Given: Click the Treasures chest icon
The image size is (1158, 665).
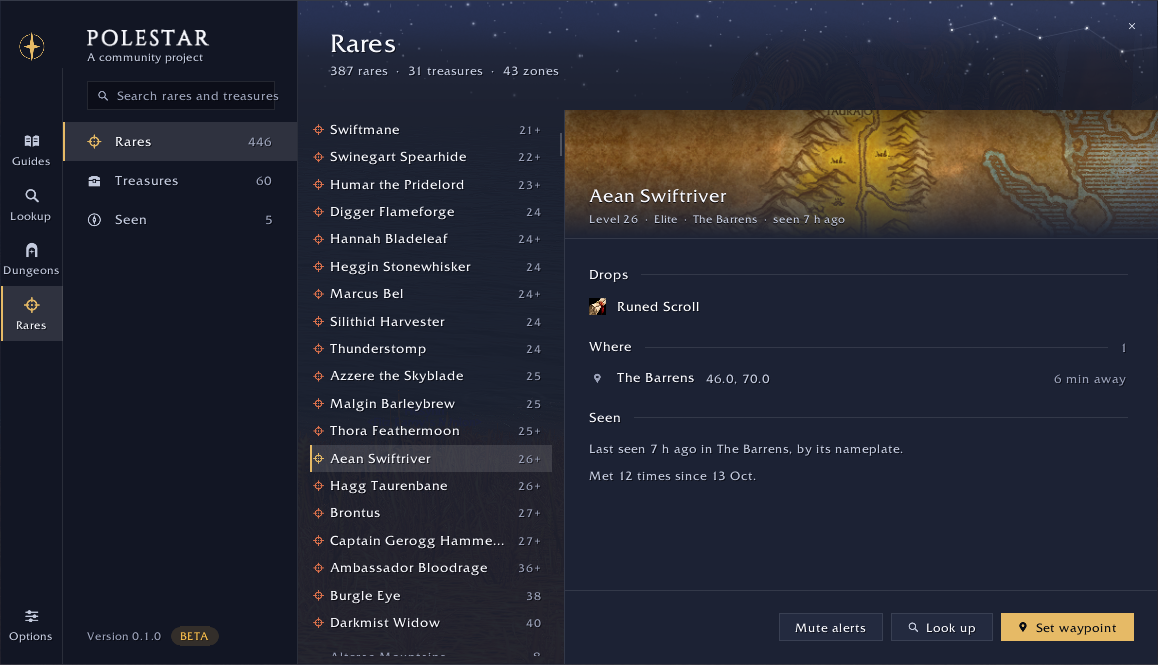Looking at the screenshot, I should point(95,181).
